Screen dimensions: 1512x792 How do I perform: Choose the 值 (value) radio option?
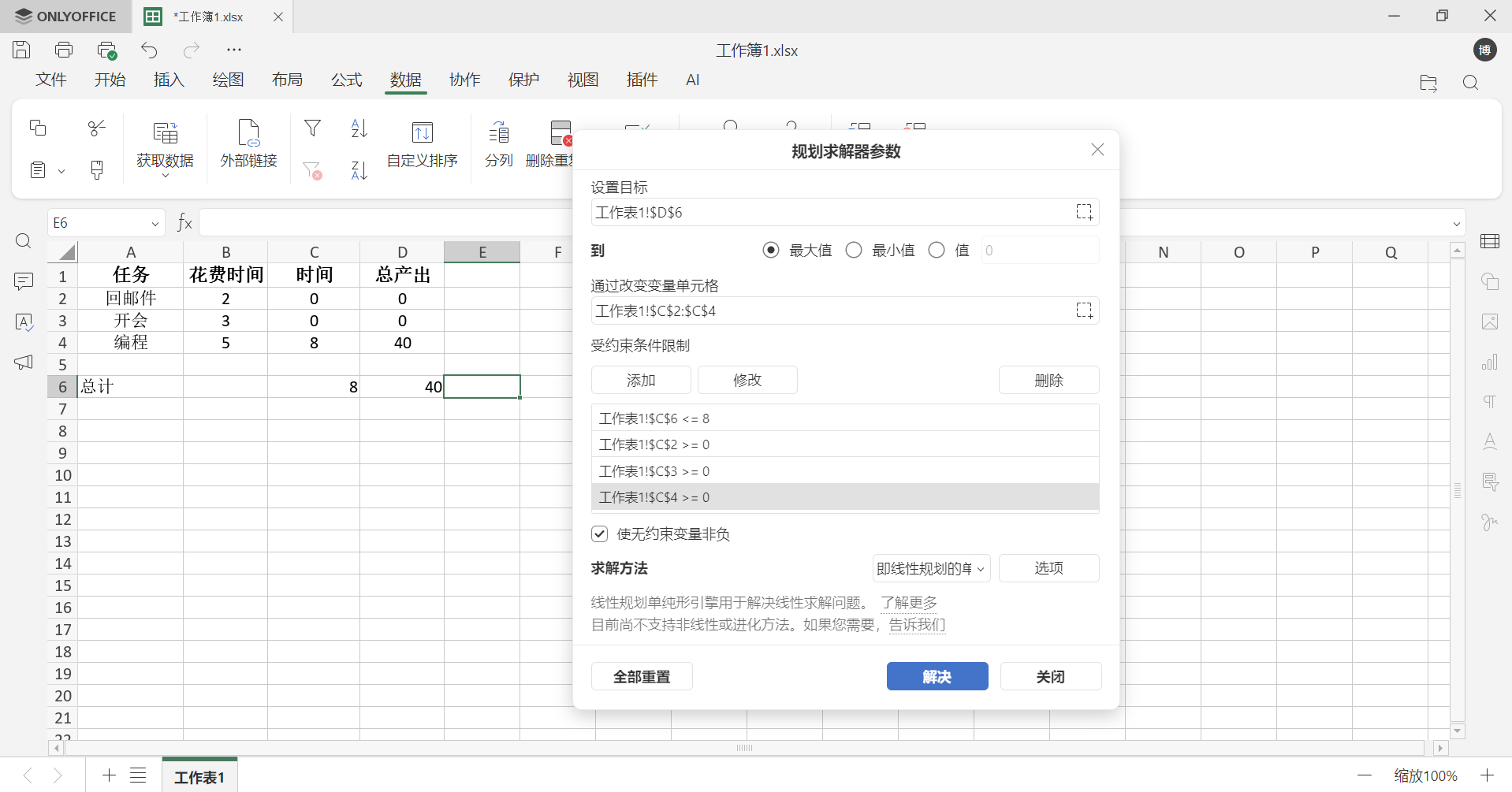pyautogui.click(x=936, y=250)
